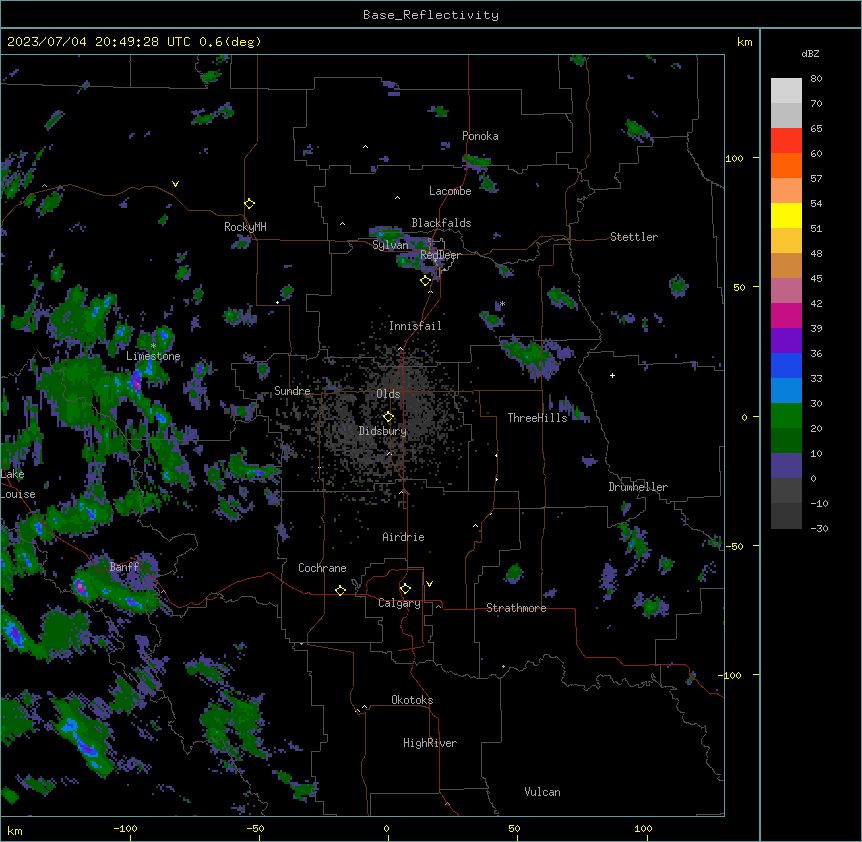Select the Innisfail label

[415, 326]
